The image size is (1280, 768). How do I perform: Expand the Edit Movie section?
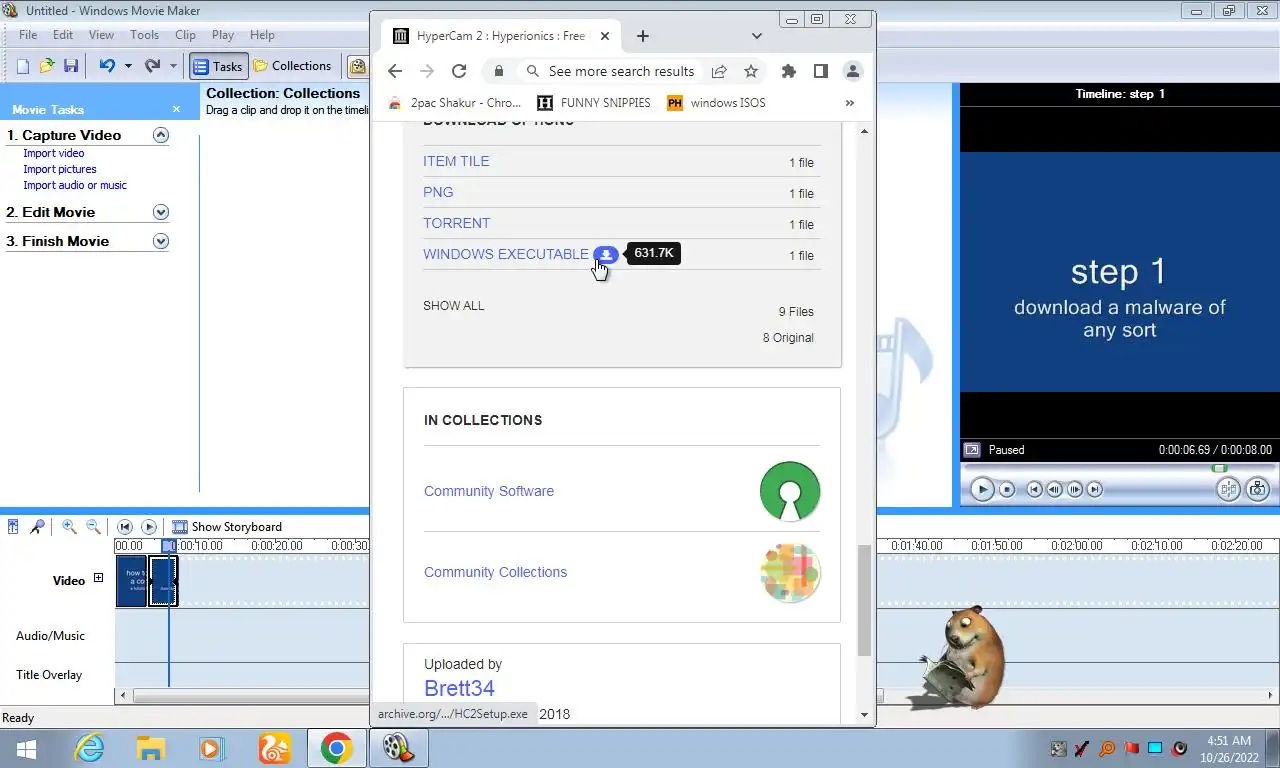(x=161, y=212)
